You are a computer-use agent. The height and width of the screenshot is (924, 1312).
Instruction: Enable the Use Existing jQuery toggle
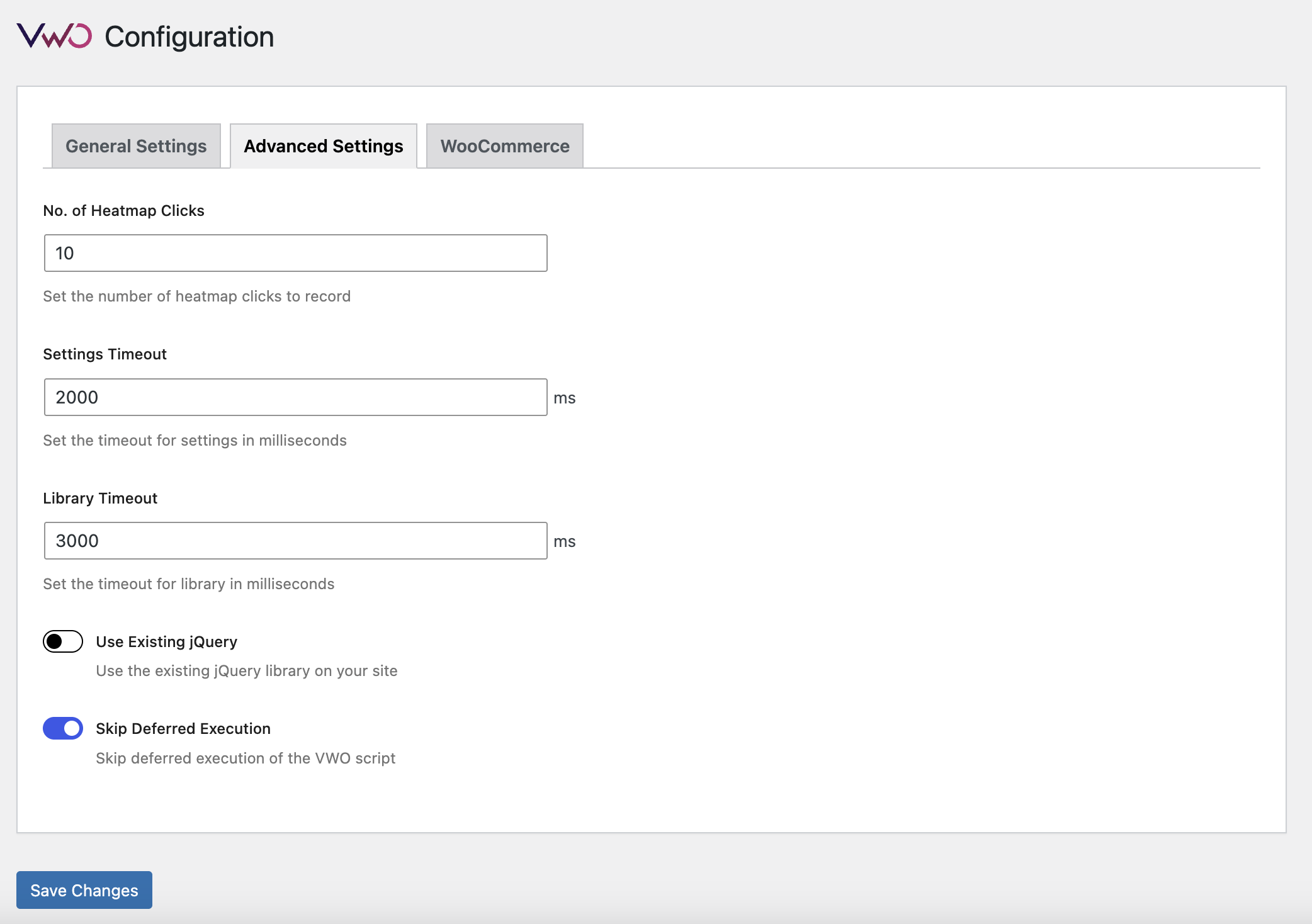pos(63,641)
